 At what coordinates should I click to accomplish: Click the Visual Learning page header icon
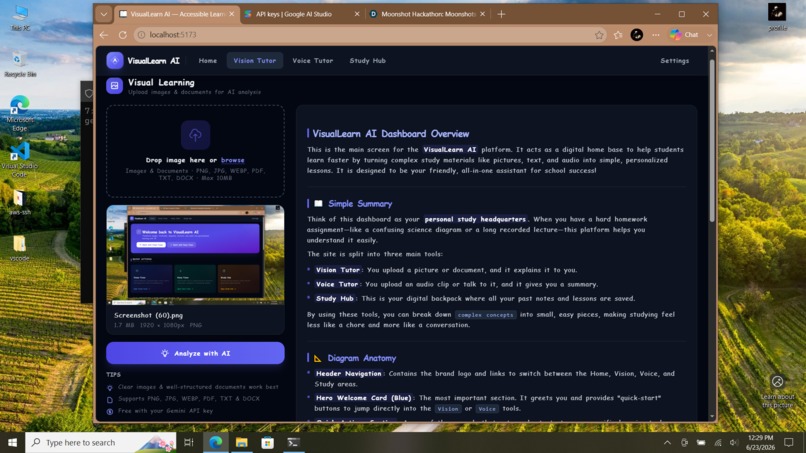coord(114,86)
